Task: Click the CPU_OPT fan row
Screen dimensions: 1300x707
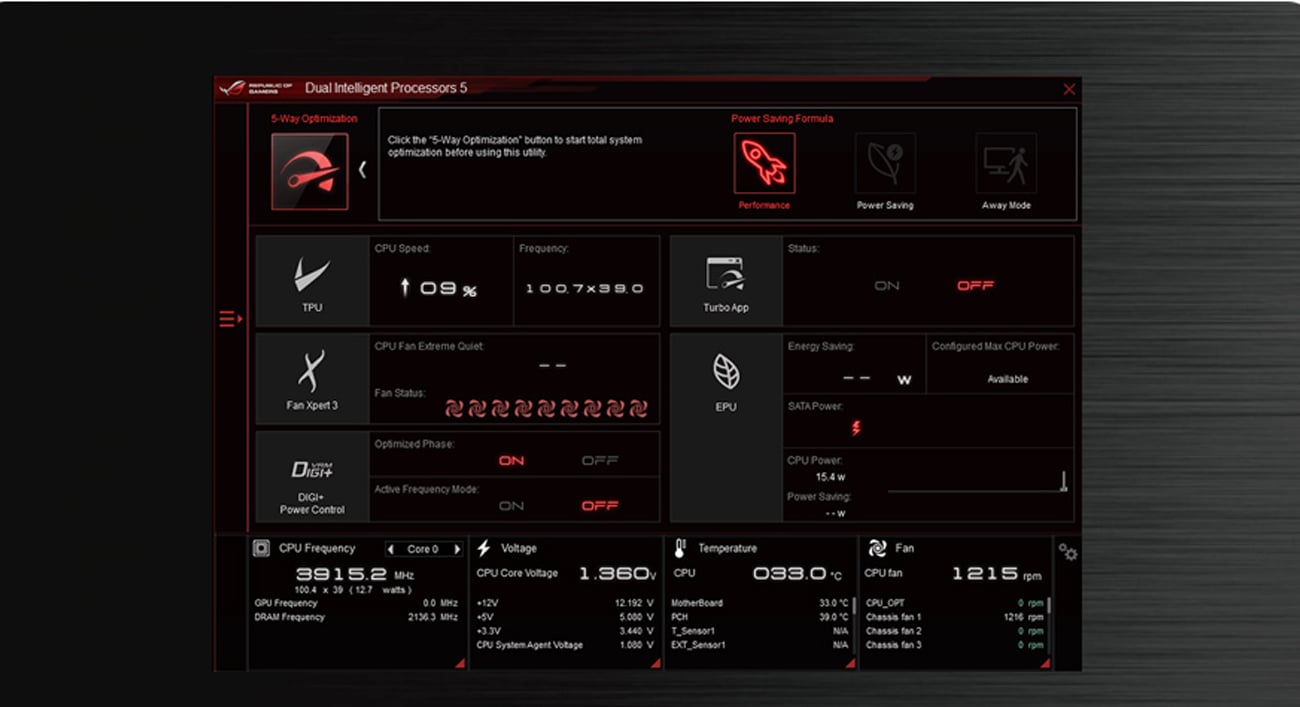Action: point(954,603)
